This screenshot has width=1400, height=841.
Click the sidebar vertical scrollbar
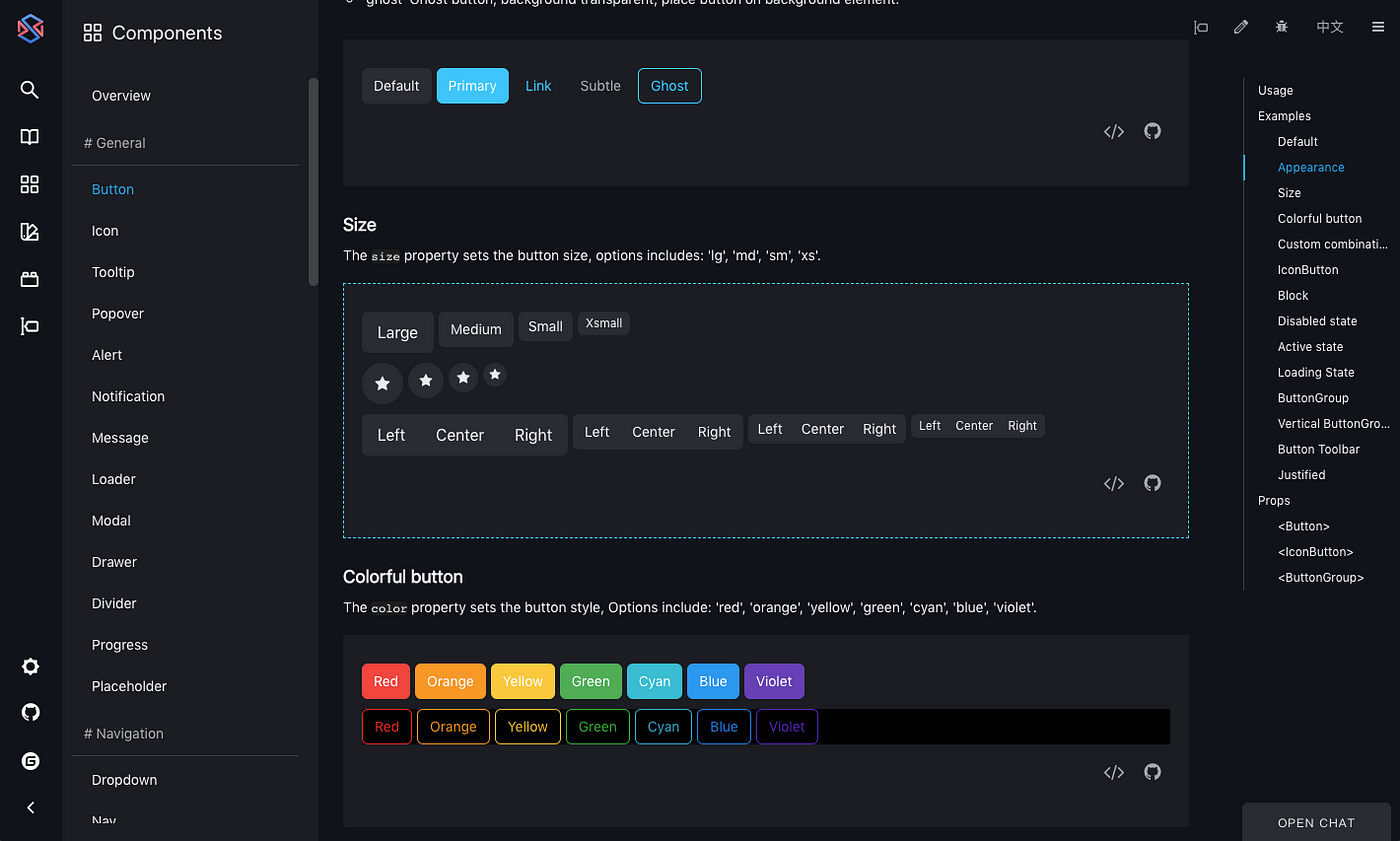pyautogui.click(x=313, y=182)
